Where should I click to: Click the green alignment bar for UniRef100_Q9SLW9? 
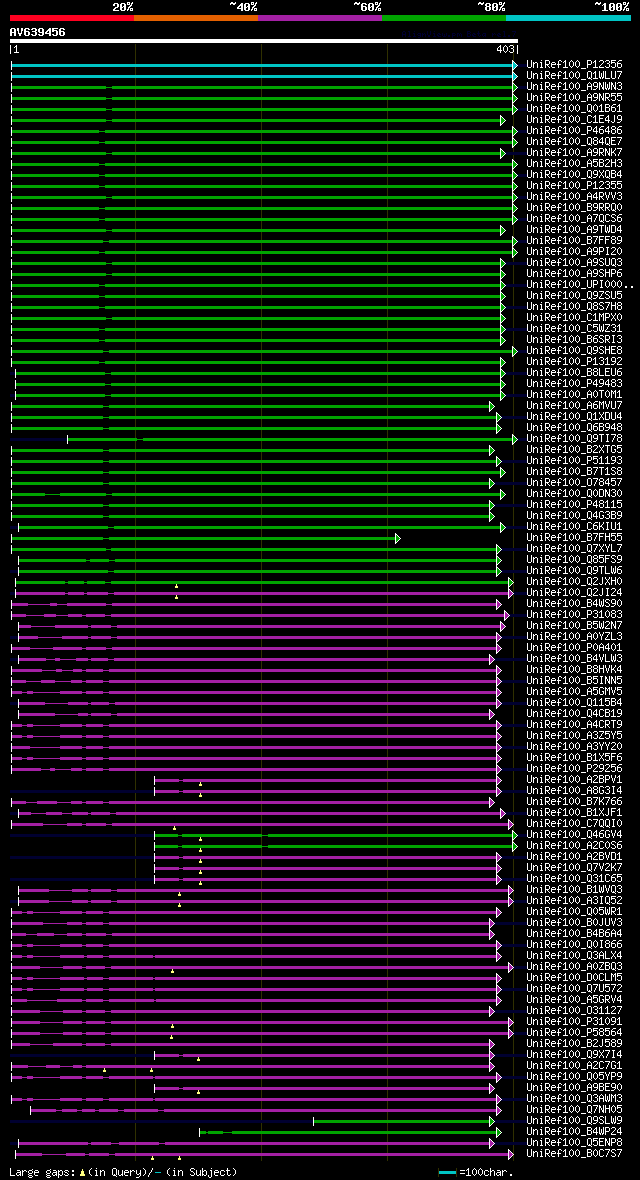[402, 1121]
